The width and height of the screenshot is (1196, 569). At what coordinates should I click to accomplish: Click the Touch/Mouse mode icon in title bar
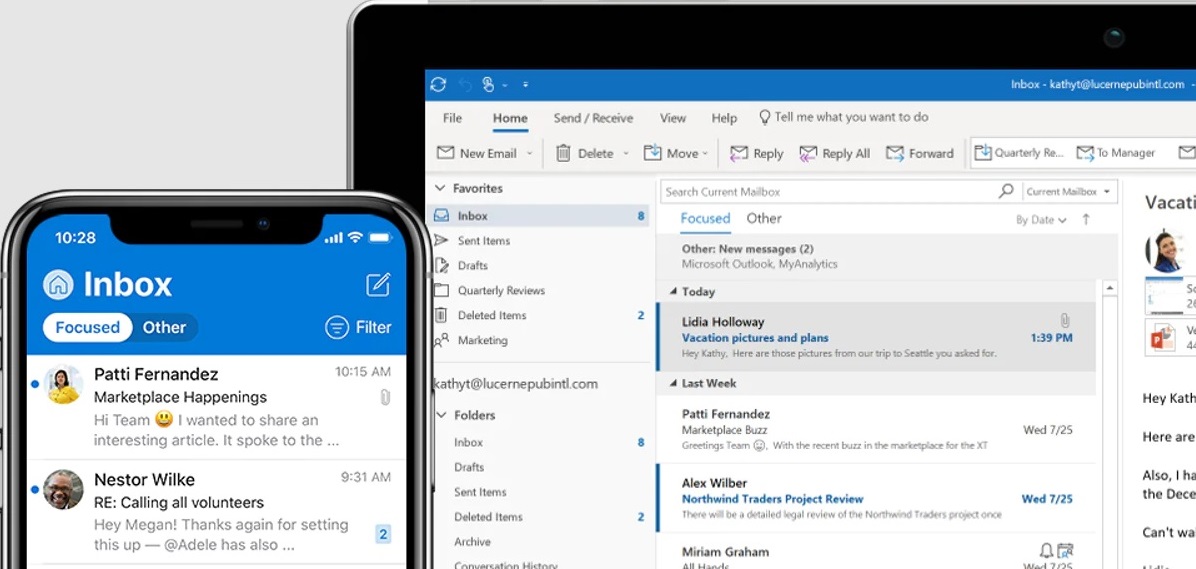[x=488, y=85]
